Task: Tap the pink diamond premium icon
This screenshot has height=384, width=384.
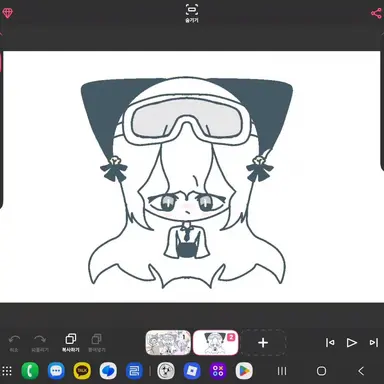Action: (7, 13)
